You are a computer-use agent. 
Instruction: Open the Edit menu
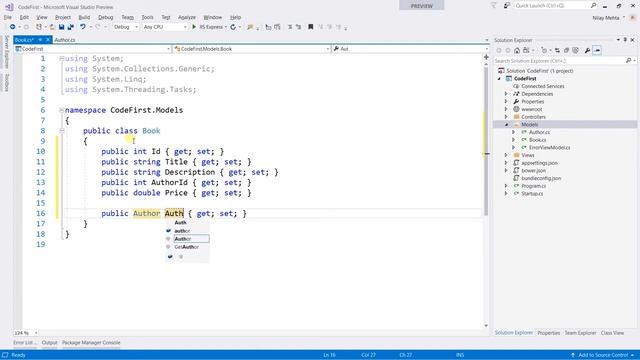[24, 17]
